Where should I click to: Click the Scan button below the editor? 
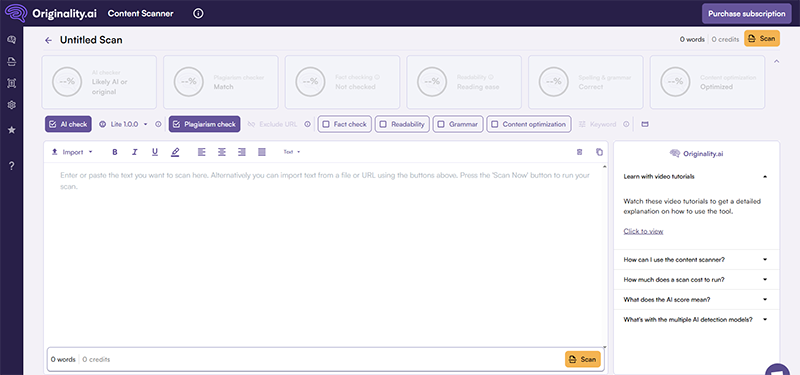coord(583,359)
